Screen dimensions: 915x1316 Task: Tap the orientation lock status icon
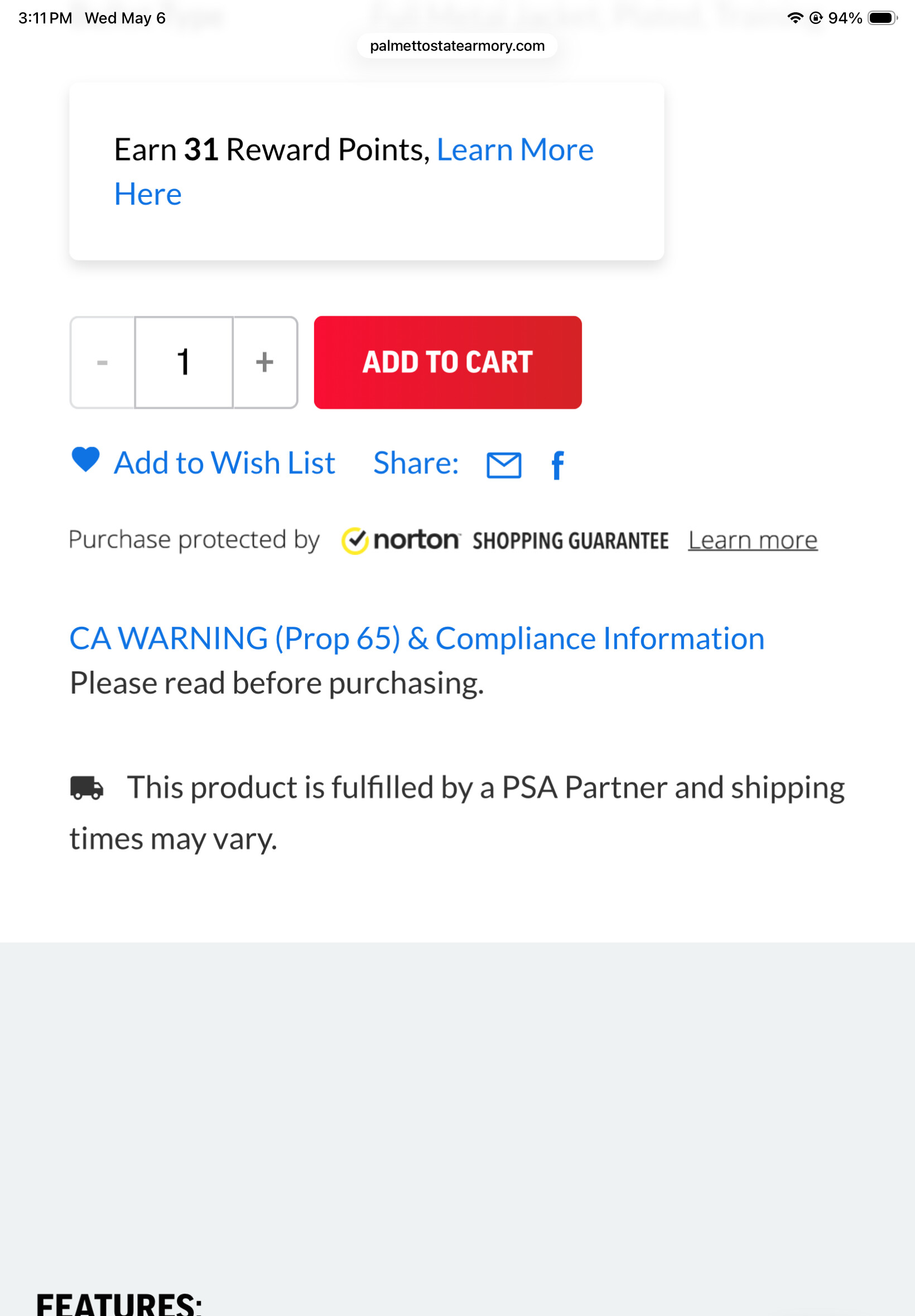[816, 18]
